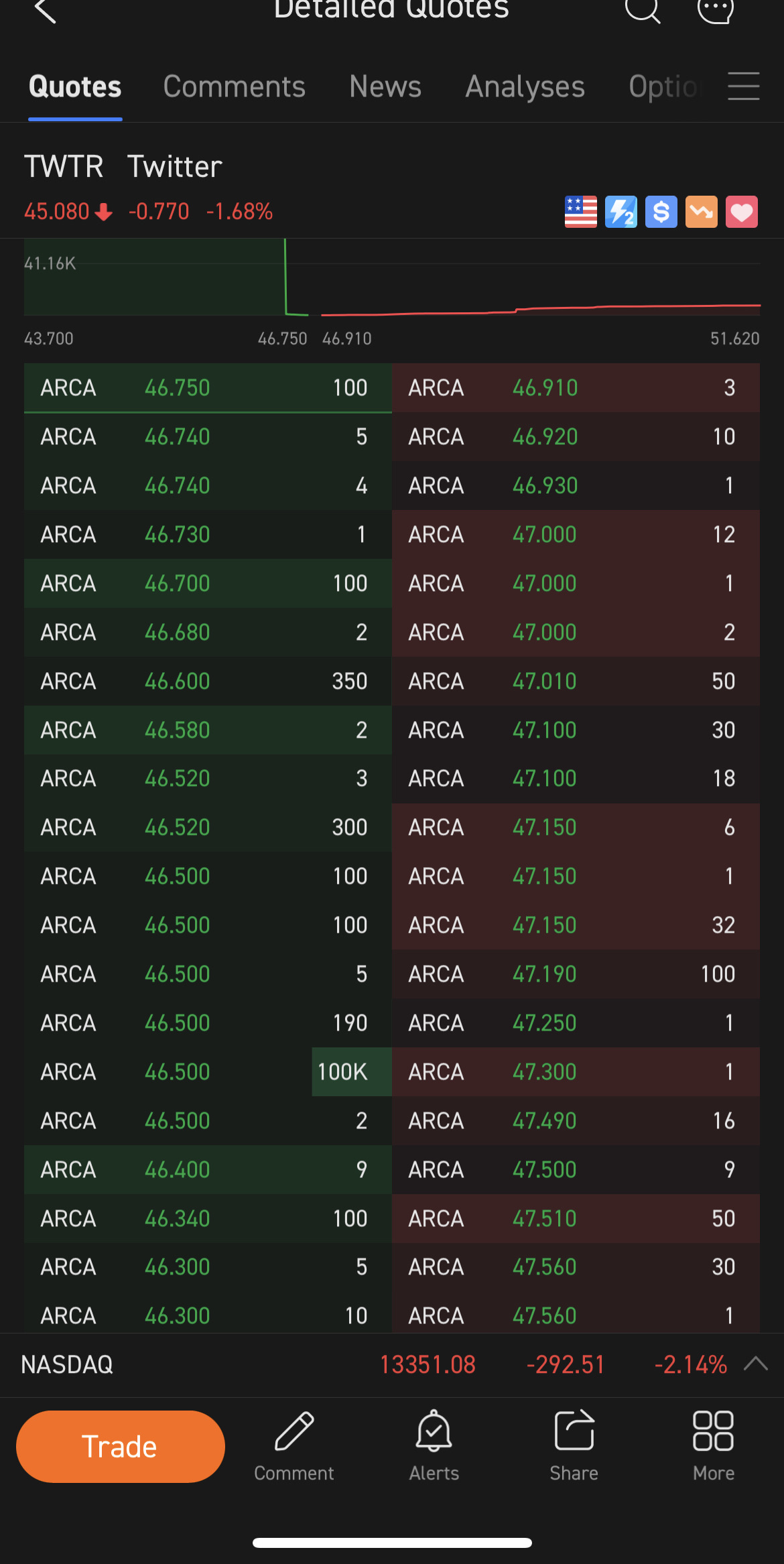The height and width of the screenshot is (1564, 784).
Task: Tap the US flag market icon
Action: [x=580, y=212]
